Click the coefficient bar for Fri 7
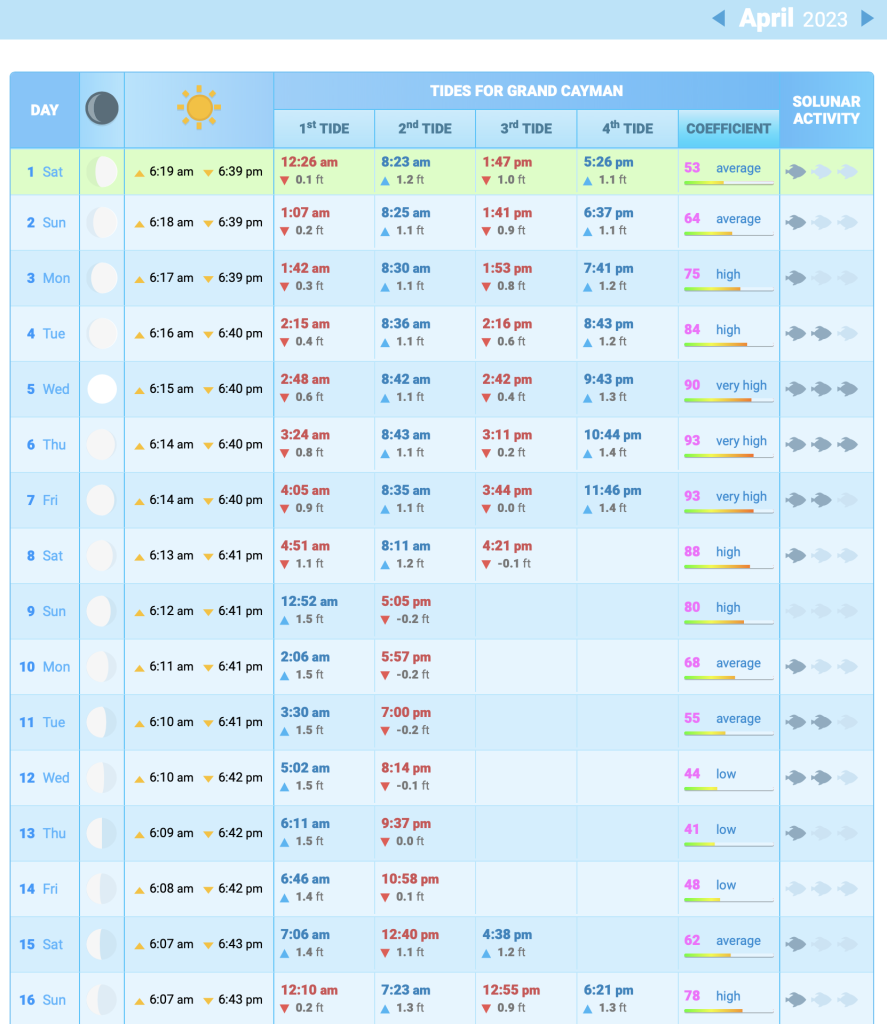Viewport: 887px width, 1024px height. [729, 511]
